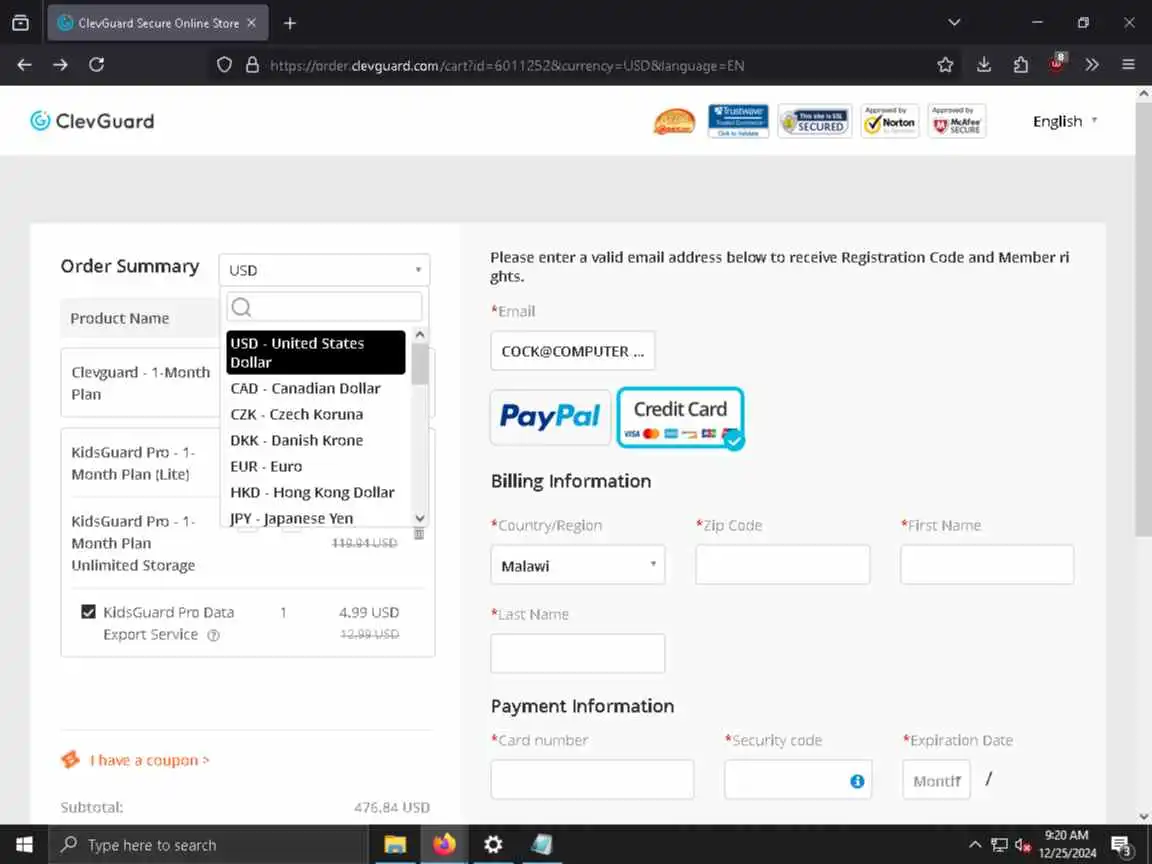Click Type here to search box

tap(208, 845)
